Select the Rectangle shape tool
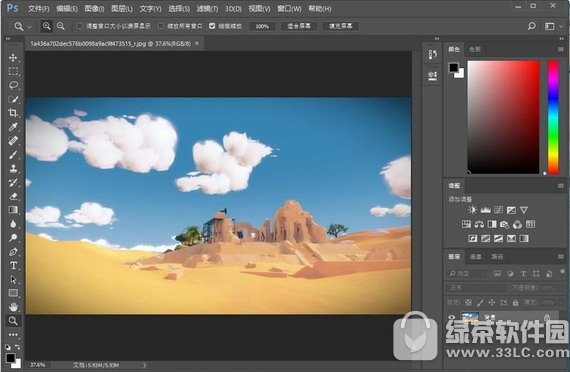 click(x=13, y=293)
